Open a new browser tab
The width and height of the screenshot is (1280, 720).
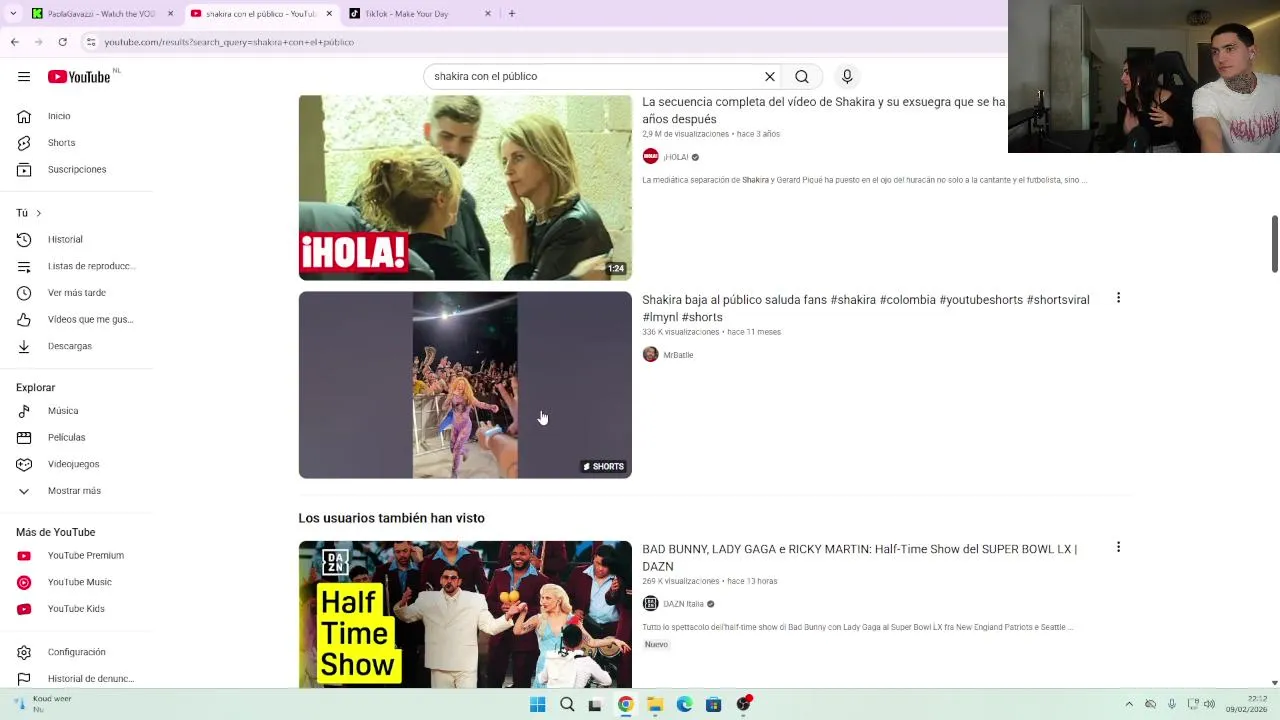512,14
